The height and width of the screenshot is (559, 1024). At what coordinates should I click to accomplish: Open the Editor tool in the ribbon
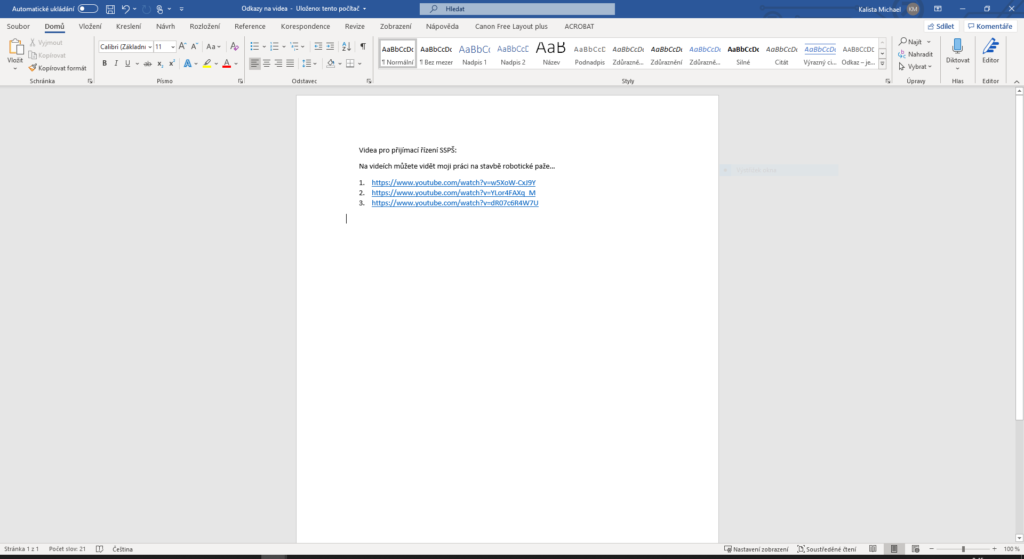[x=990, y=52]
